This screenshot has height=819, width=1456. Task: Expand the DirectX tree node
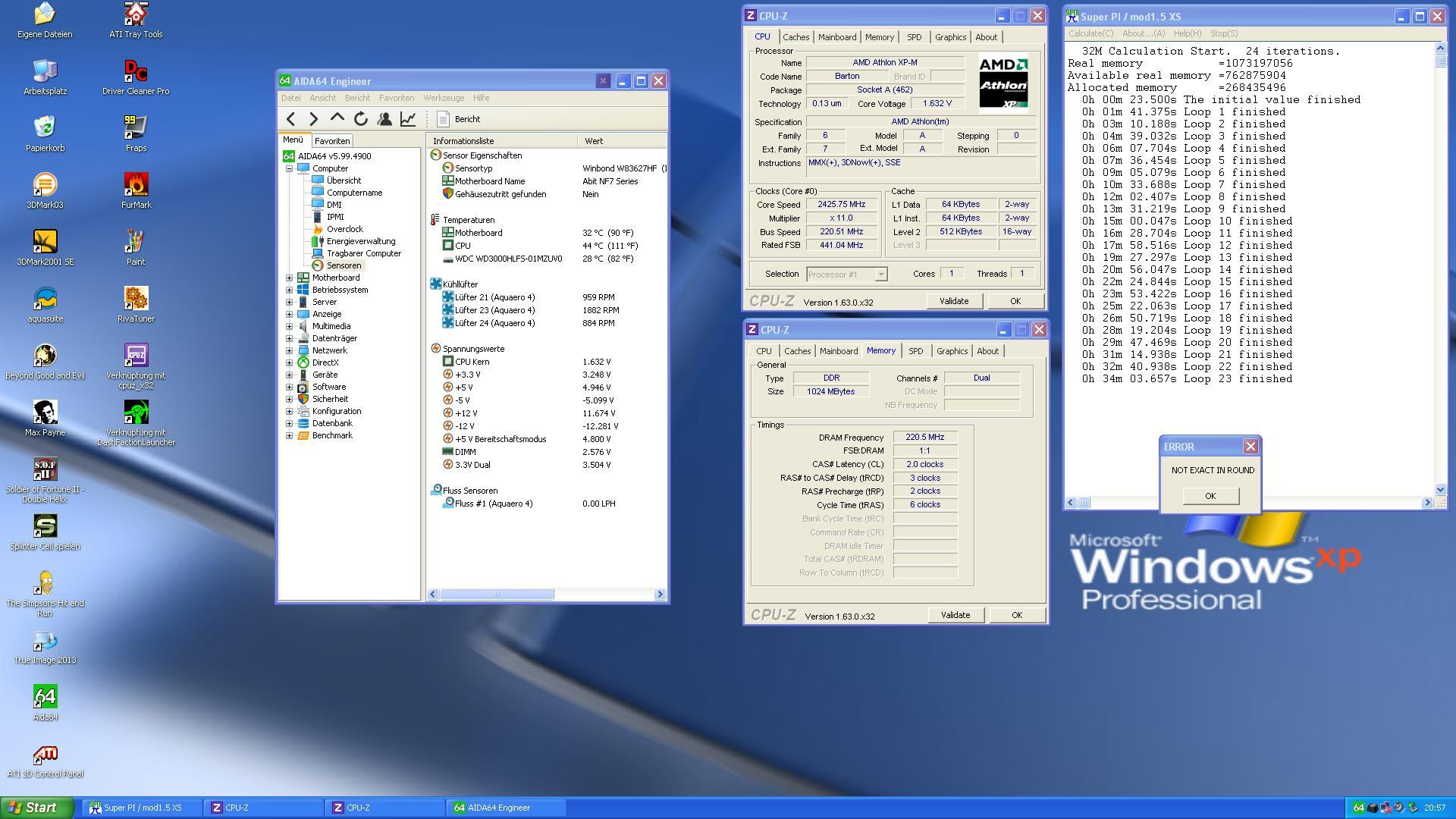[289, 362]
